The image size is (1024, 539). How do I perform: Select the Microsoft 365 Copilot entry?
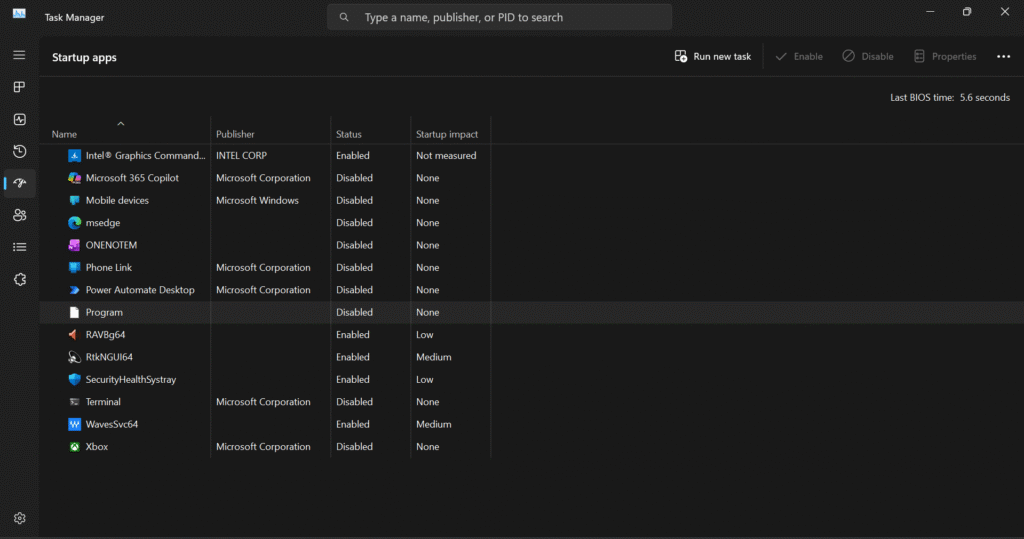[132, 178]
